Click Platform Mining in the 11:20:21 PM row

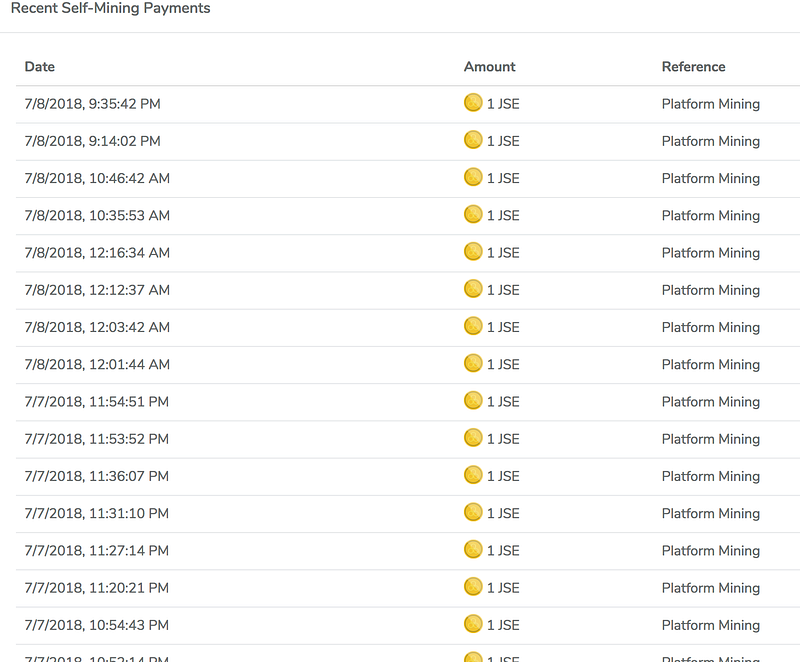point(711,588)
